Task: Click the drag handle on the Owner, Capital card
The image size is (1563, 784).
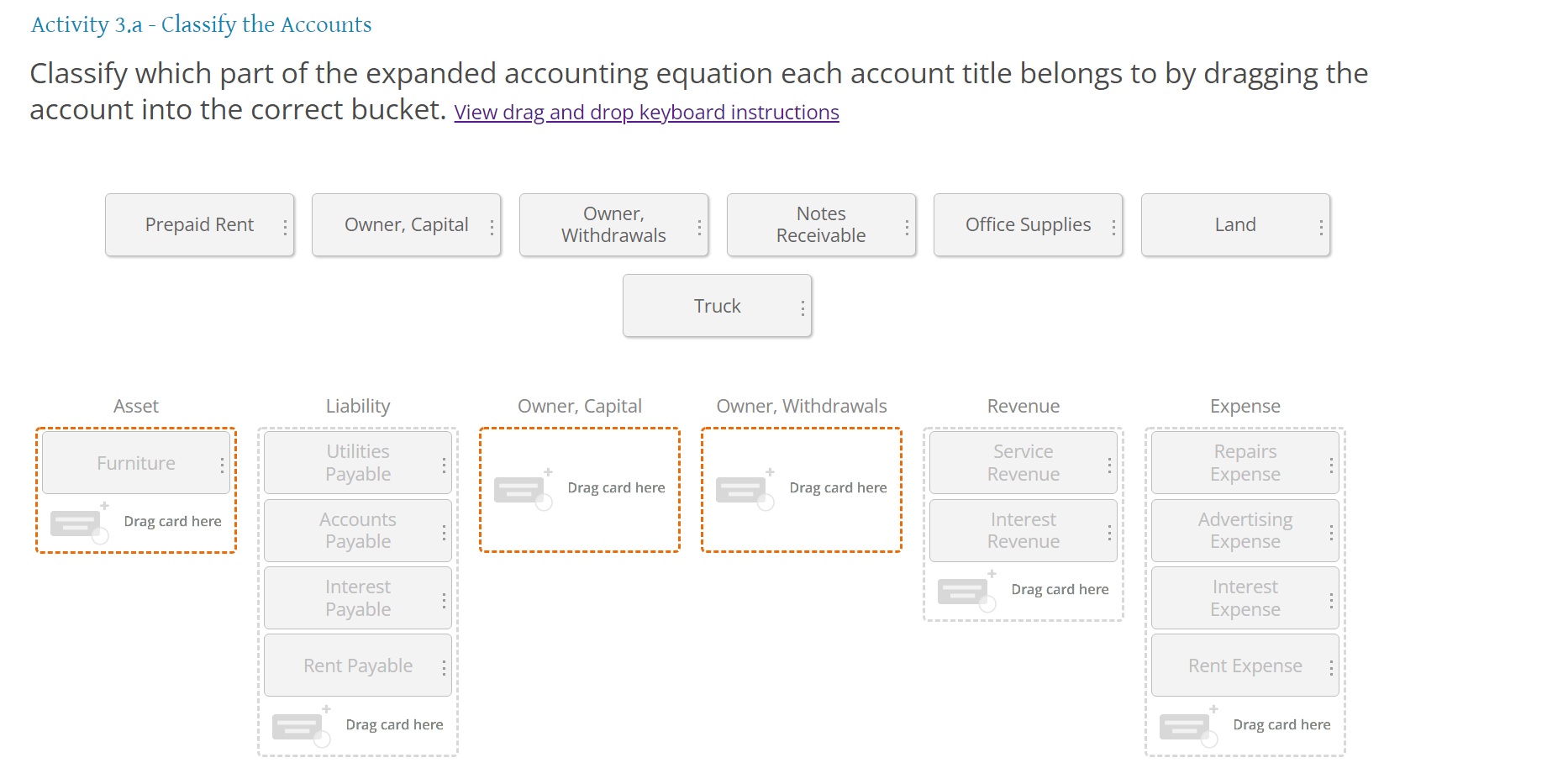Action: [492, 227]
